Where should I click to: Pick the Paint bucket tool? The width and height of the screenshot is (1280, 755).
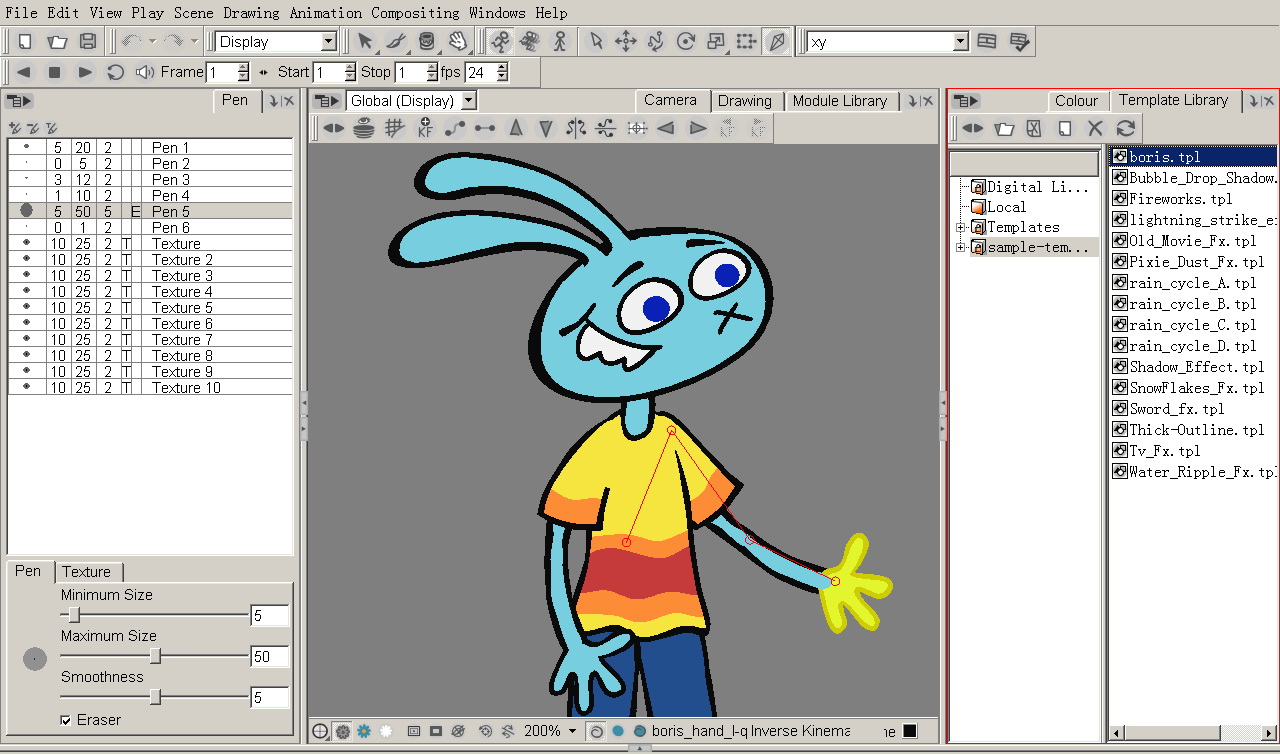427,42
